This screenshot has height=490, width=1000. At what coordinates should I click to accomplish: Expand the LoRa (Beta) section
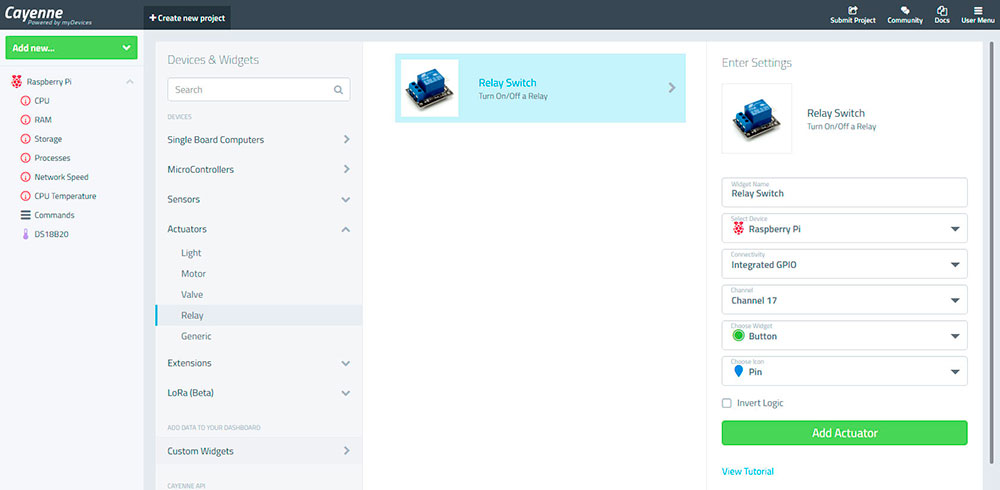[258, 393]
